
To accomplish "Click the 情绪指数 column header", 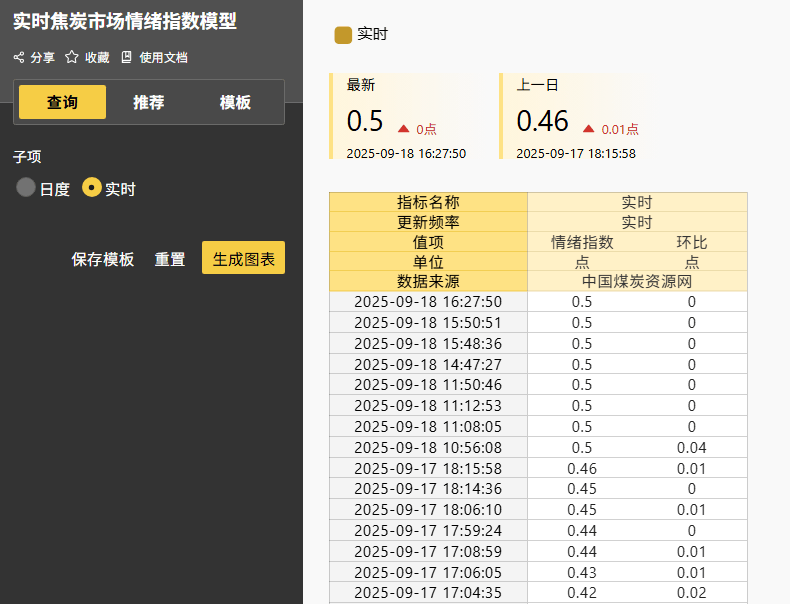I will click(x=582, y=242).
